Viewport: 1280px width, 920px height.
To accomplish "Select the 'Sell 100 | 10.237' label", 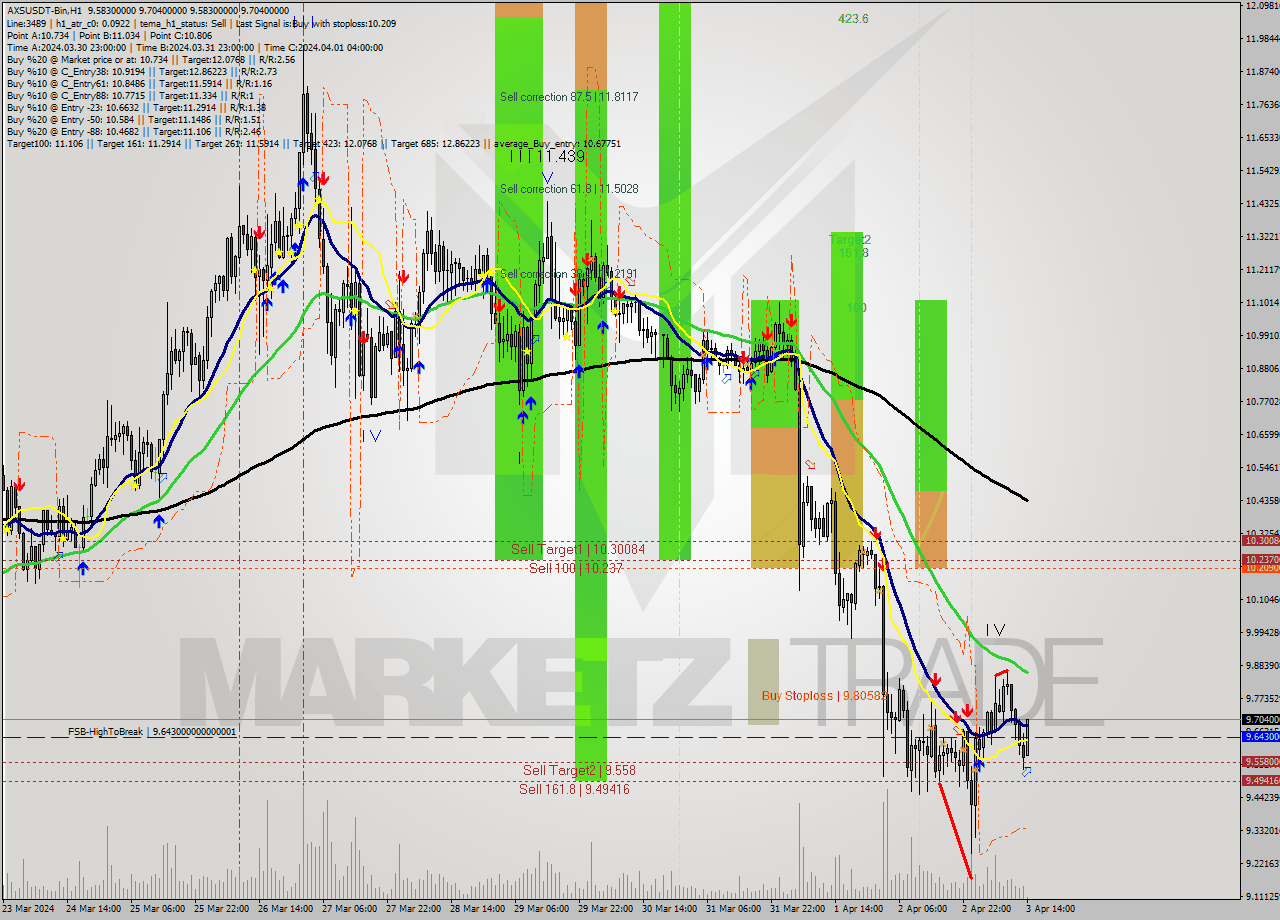I will point(576,568).
